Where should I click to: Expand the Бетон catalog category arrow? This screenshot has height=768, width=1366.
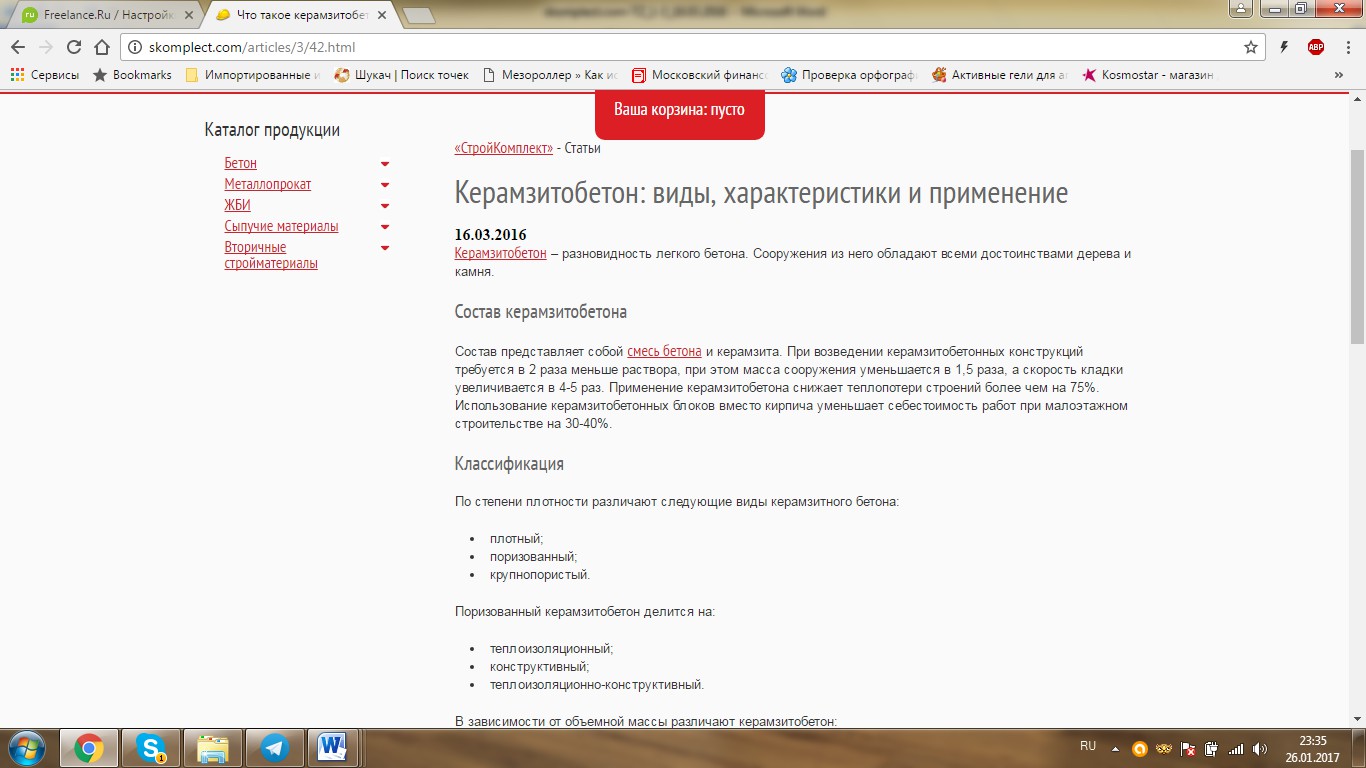385,164
